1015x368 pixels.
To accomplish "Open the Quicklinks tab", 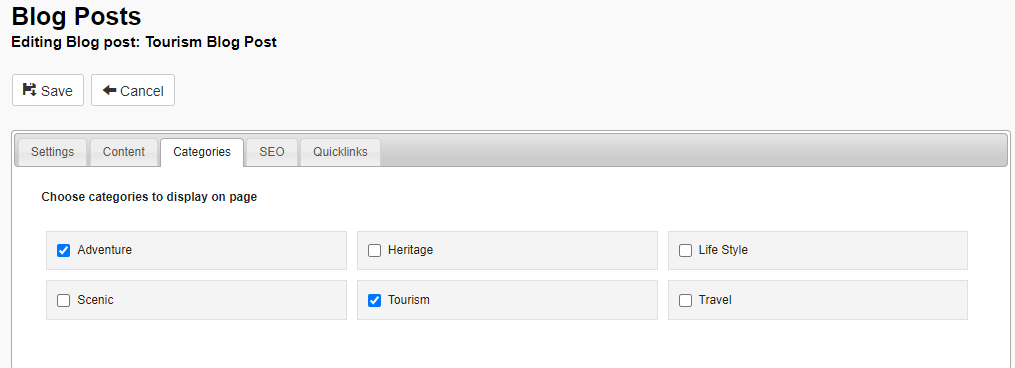I will coord(340,152).
